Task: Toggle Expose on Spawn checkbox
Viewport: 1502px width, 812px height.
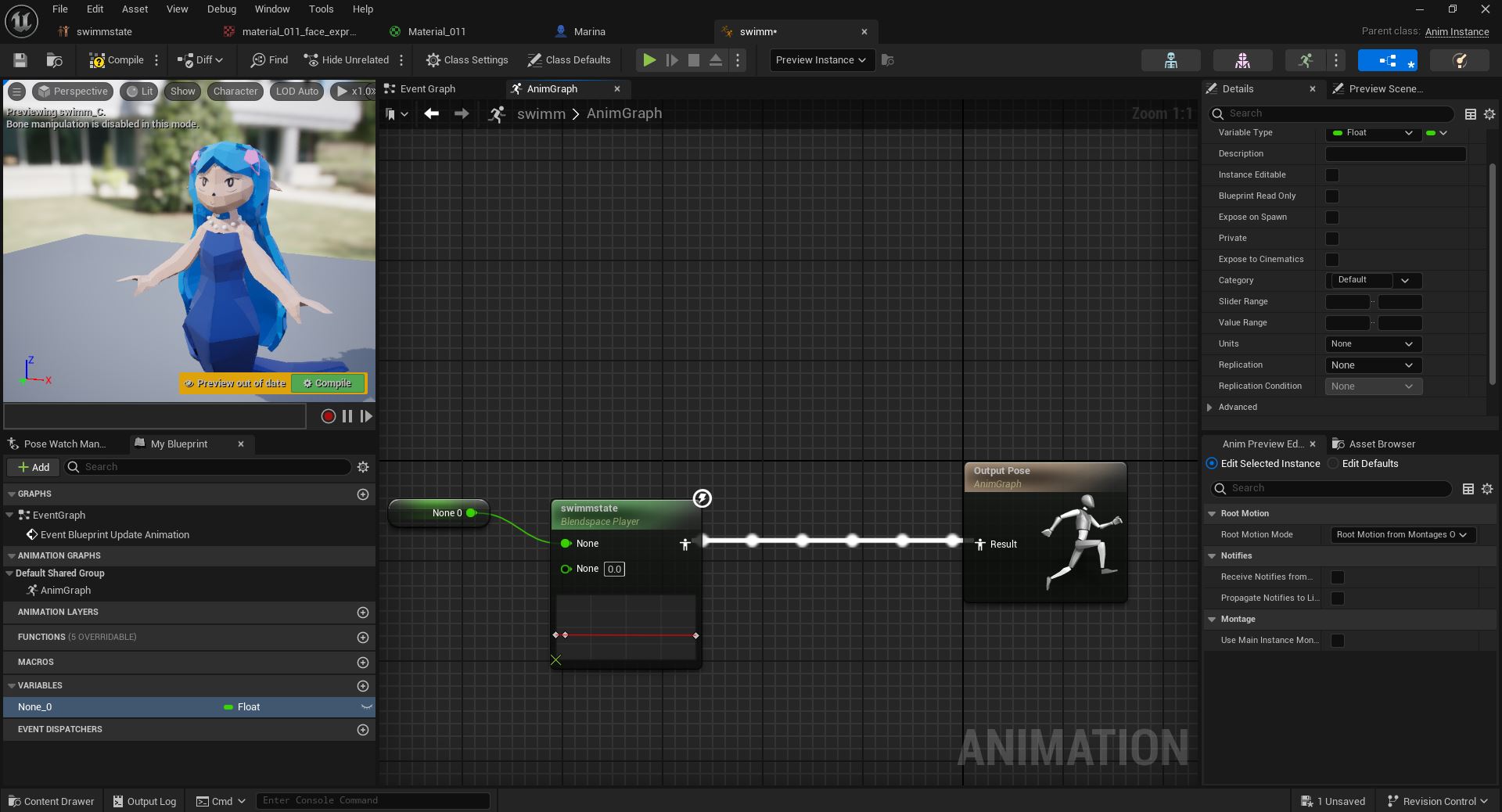Action: pos(1332,217)
